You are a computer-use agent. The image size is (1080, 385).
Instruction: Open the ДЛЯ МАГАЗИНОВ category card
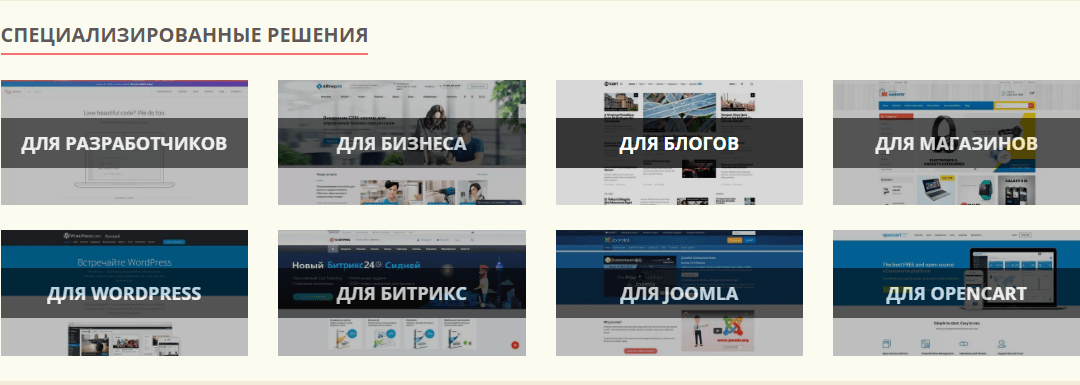click(956, 143)
